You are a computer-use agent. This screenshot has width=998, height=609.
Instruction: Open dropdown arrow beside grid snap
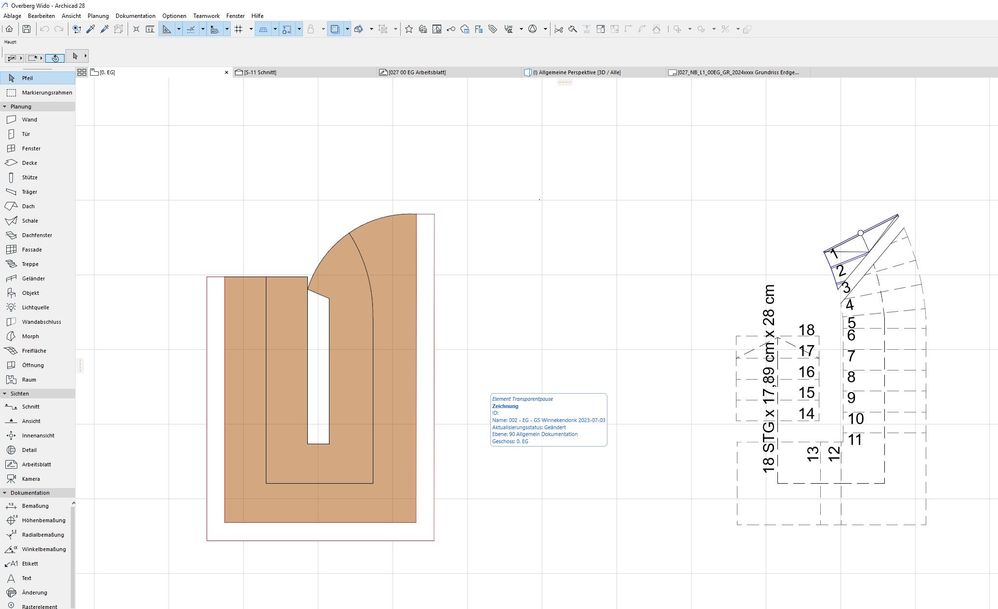[250, 30]
